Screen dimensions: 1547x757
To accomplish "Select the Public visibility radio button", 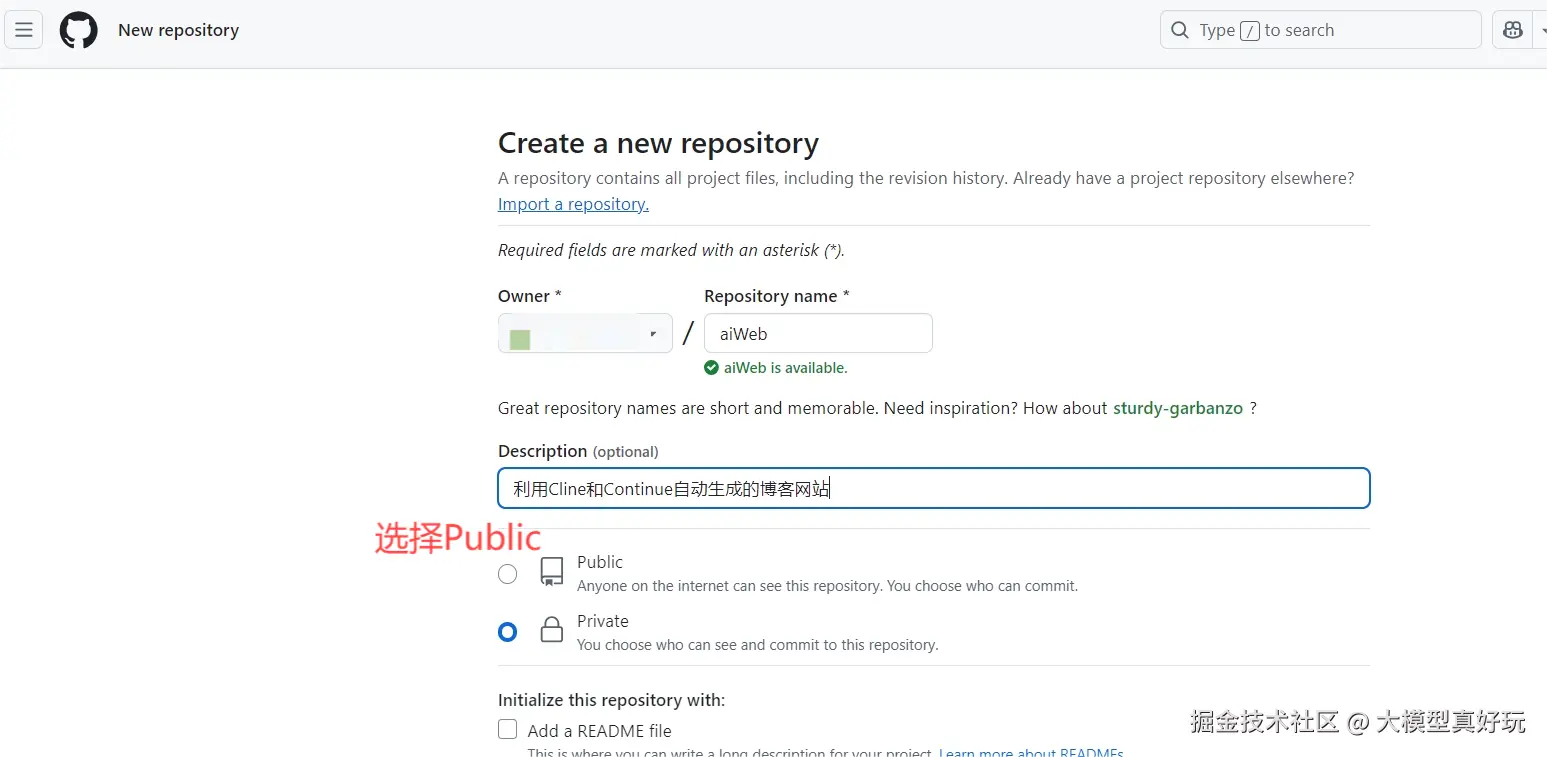I will [x=507, y=574].
